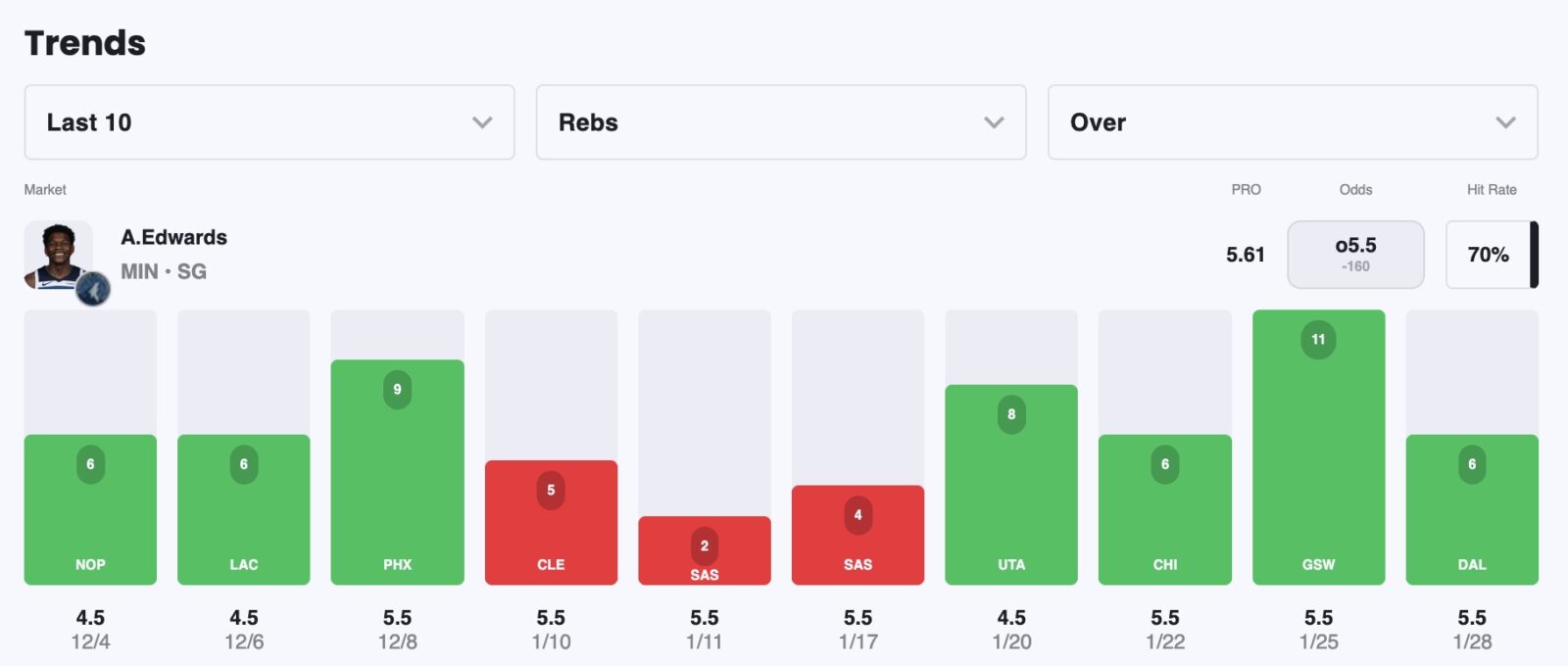Expand the Rebs stat dropdown
Screen dimensions: 1568x666
point(781,122)
